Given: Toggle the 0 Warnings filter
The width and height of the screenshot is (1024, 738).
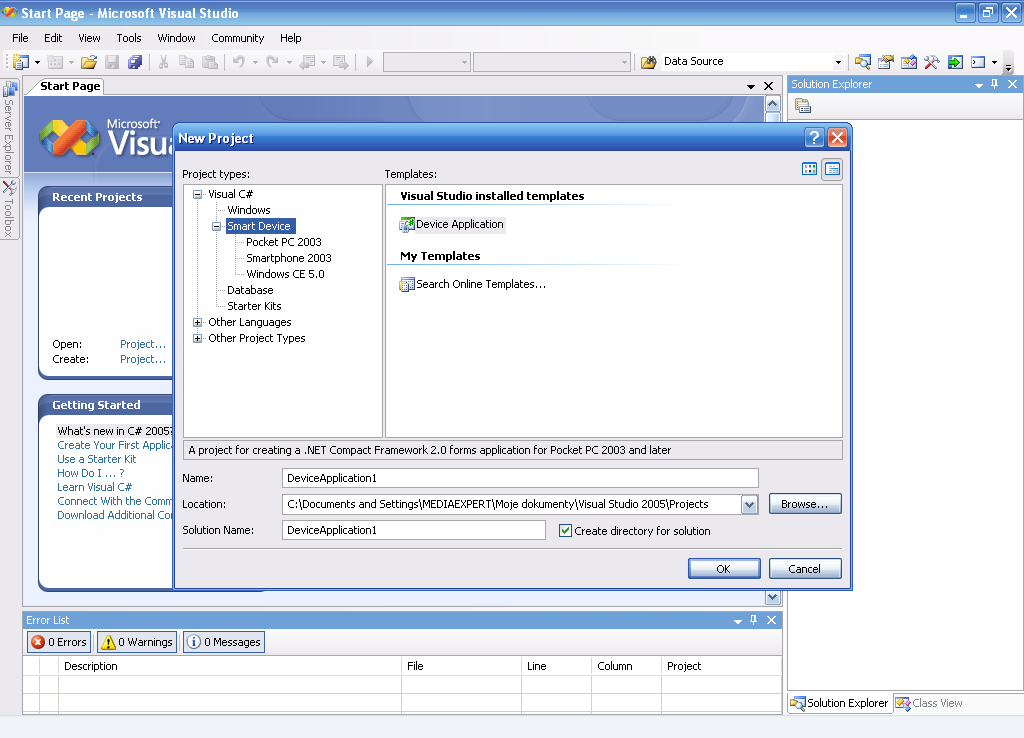Looking at the screenshot, I should 137,642.
